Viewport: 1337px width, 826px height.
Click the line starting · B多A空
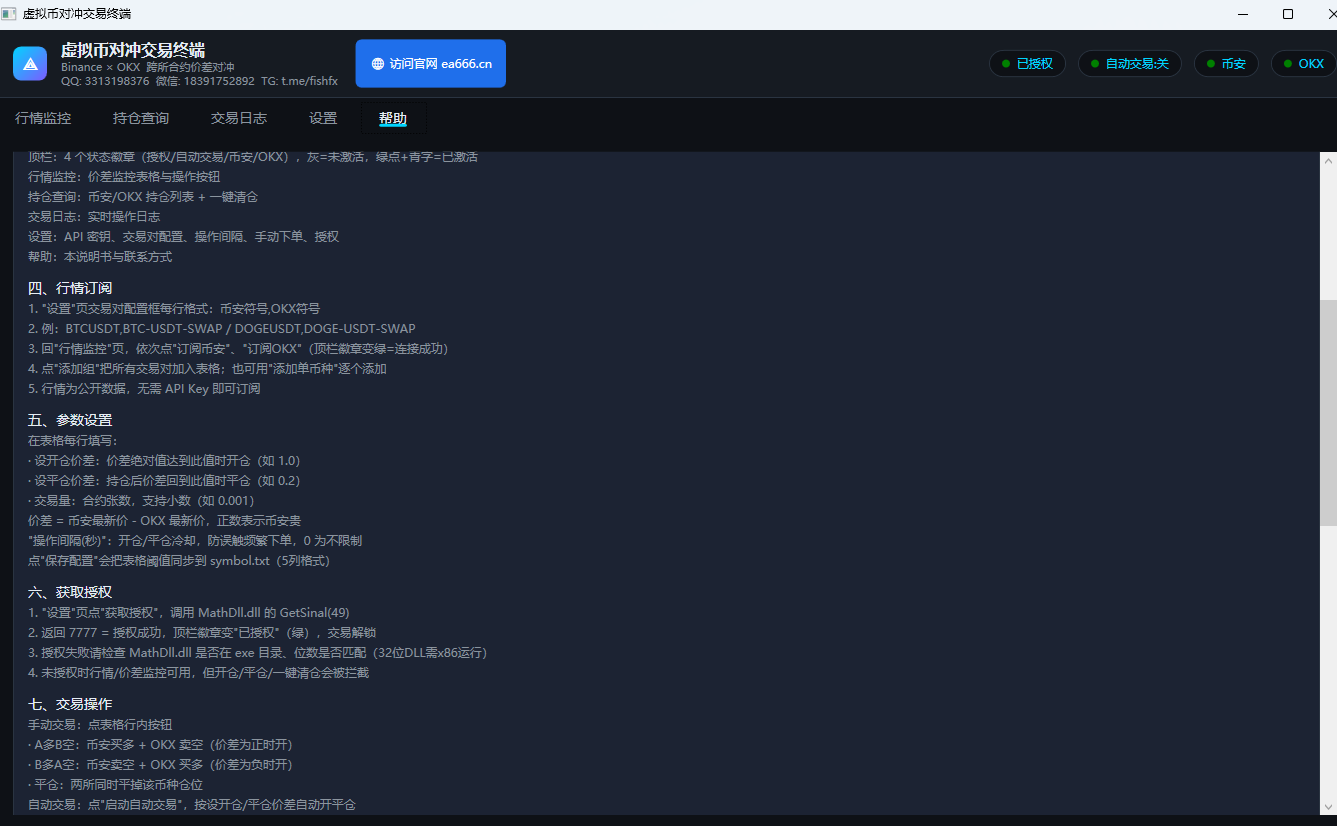pyautogui.click(x=160, y=764)
